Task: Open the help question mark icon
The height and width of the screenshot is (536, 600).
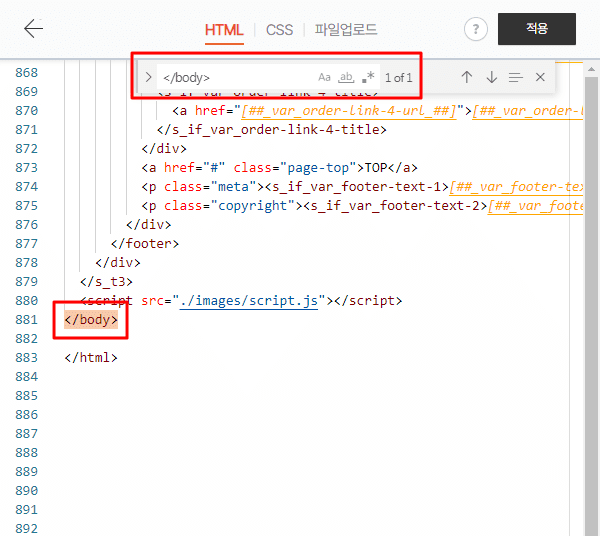Action: point(476,29)
